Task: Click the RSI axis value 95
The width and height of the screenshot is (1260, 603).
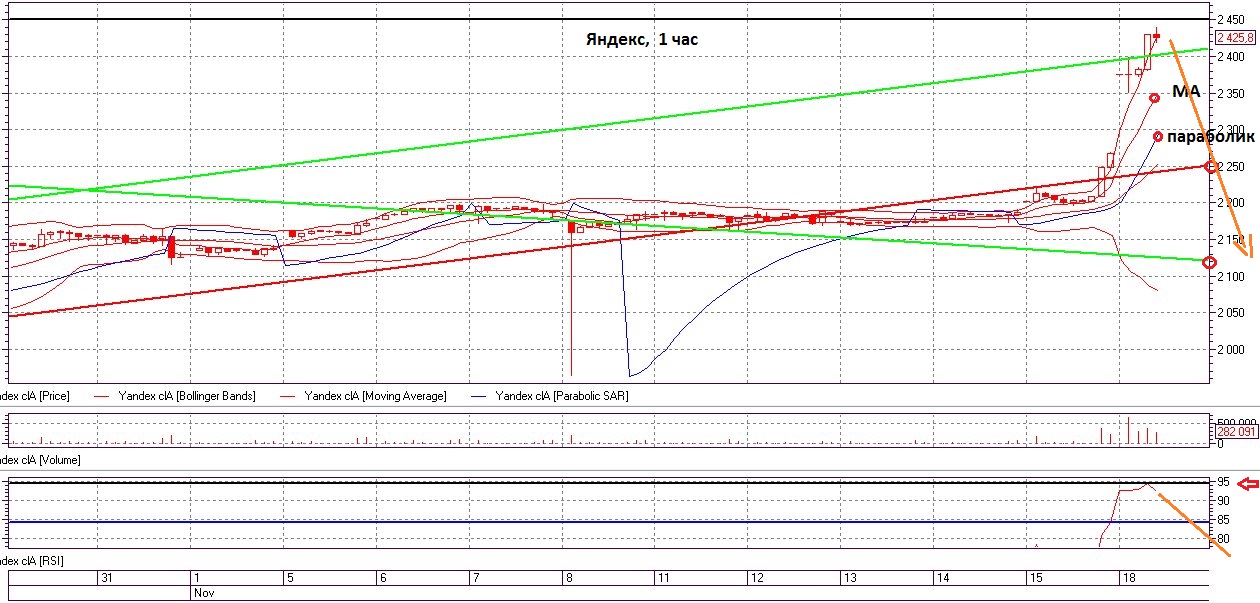Action: click(x=1223, y=482)
